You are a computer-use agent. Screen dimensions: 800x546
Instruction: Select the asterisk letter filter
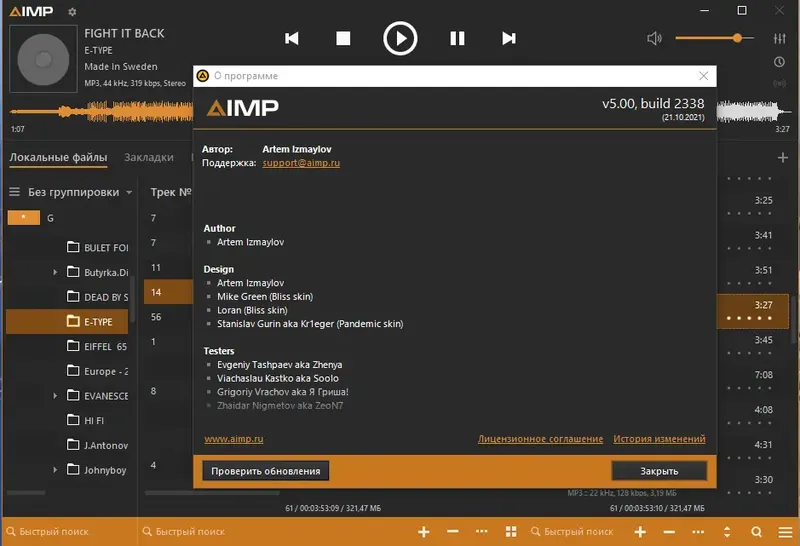tap(23, 217)
